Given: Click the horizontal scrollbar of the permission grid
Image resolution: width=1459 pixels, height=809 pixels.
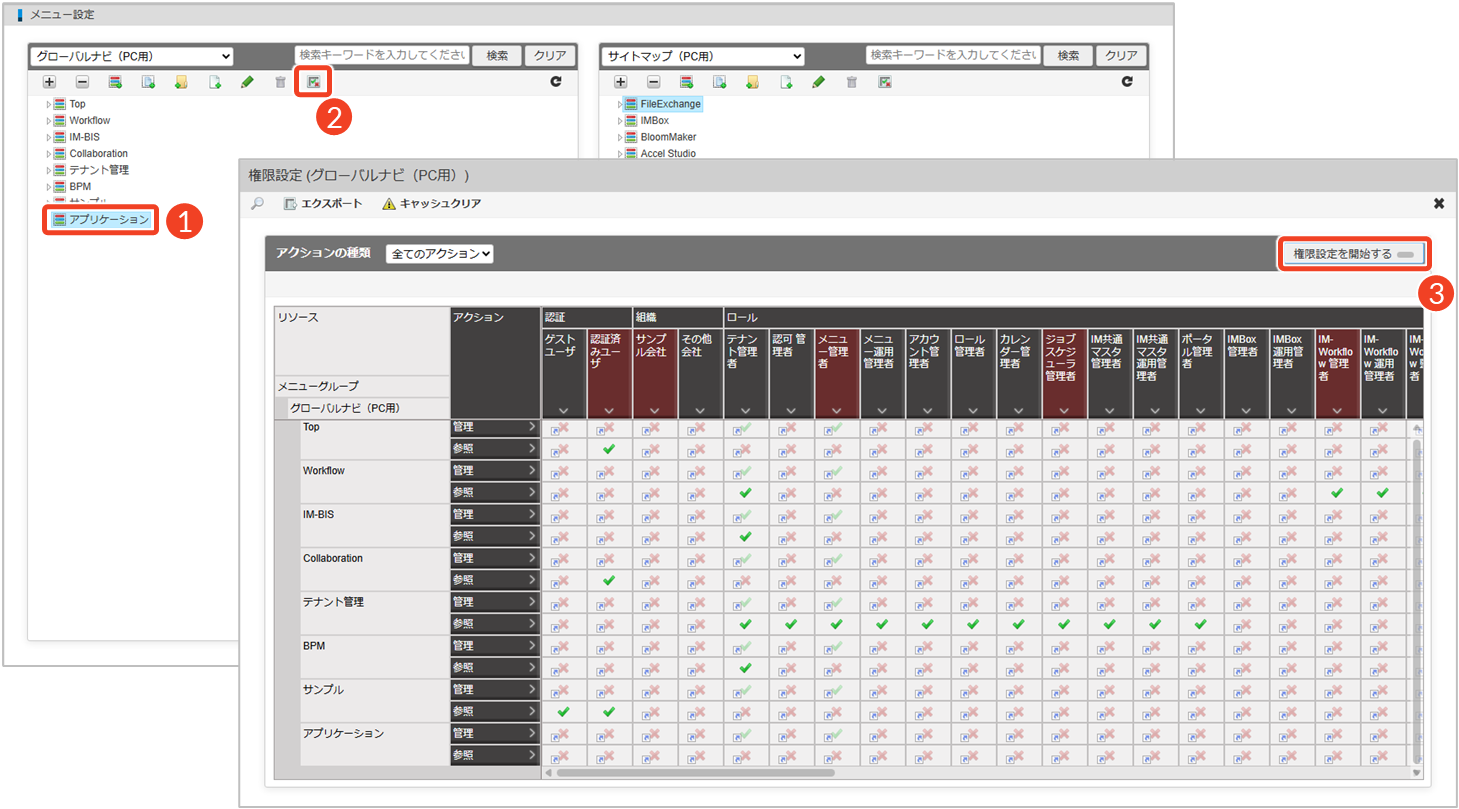Looking at the screenshot, I should [x=695, y=773].
